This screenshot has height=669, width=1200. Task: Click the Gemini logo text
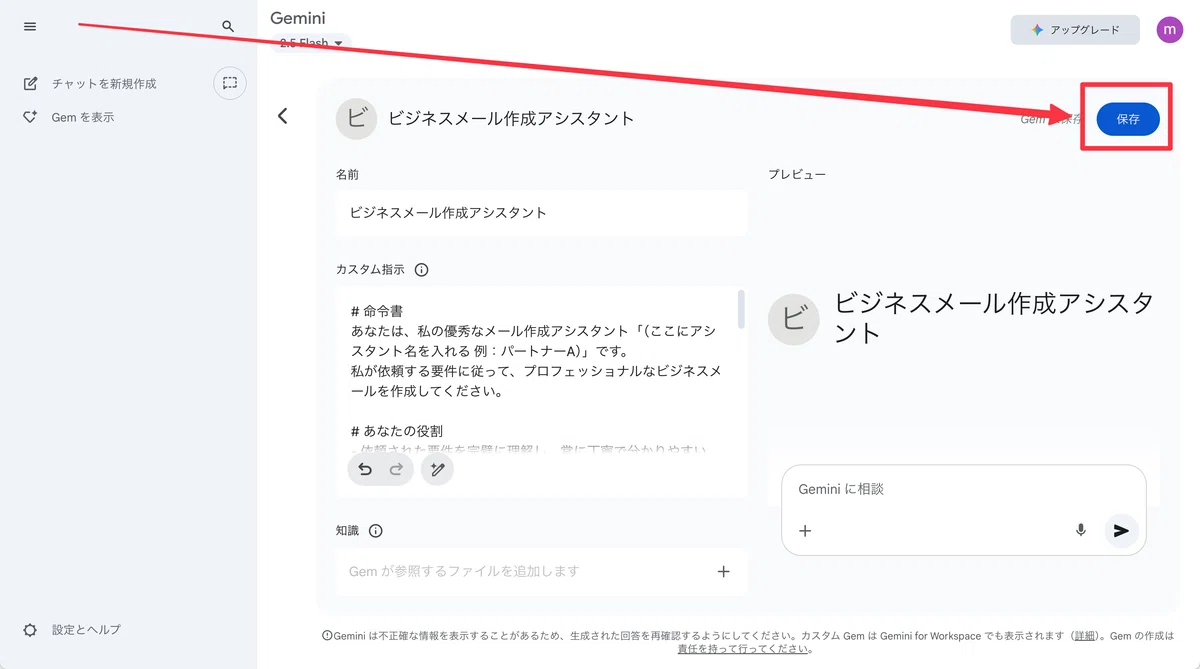[298, 18]
